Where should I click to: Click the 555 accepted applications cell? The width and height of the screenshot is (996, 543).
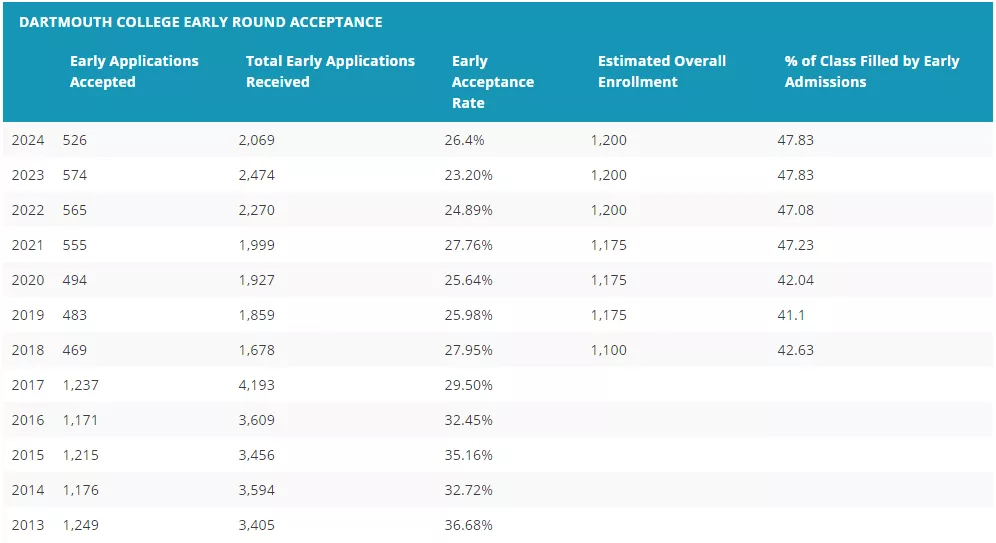75,245
